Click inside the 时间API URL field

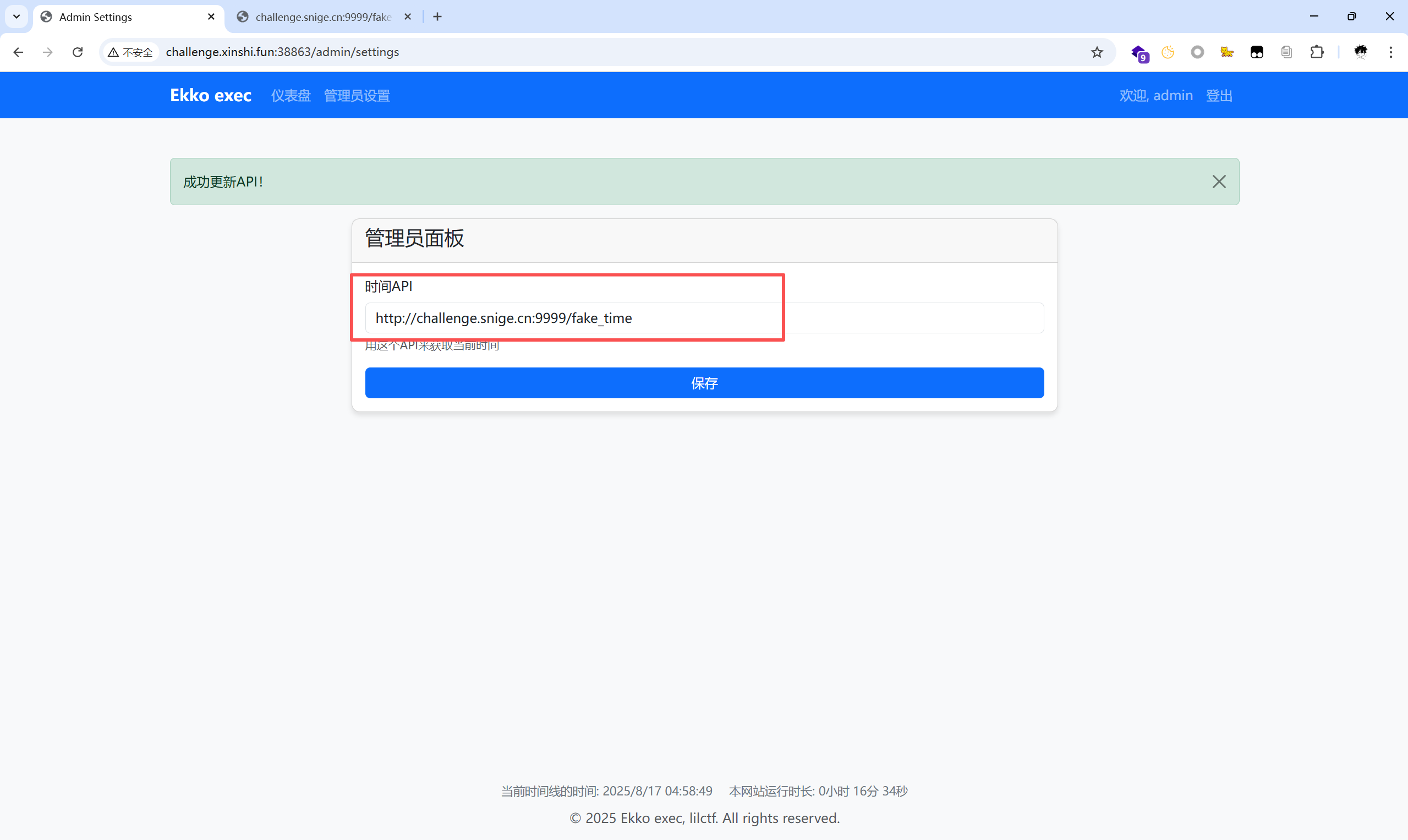pyautogui.click(x=704, y=318)
